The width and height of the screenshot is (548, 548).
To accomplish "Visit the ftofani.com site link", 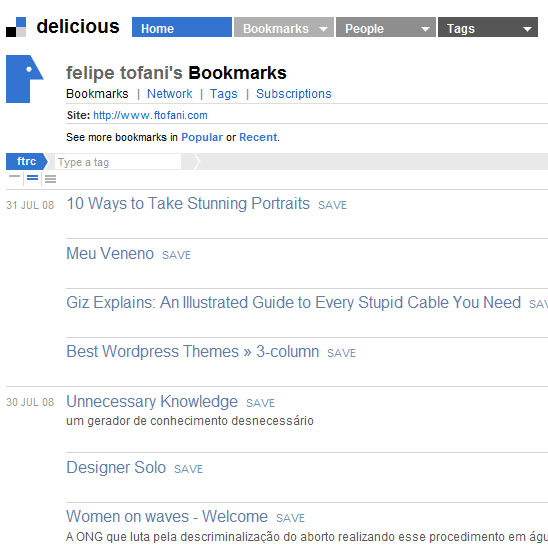I will 150,115.
